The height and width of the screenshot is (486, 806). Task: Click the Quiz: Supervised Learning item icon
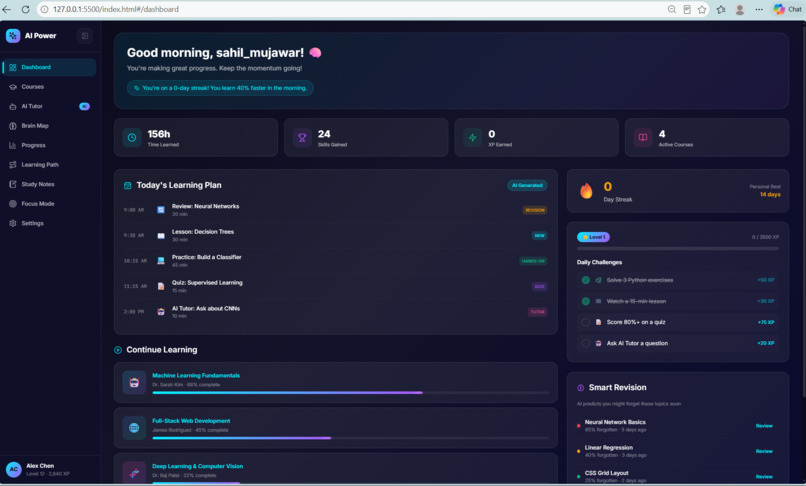pyautogui.click(x=161, y=286)
